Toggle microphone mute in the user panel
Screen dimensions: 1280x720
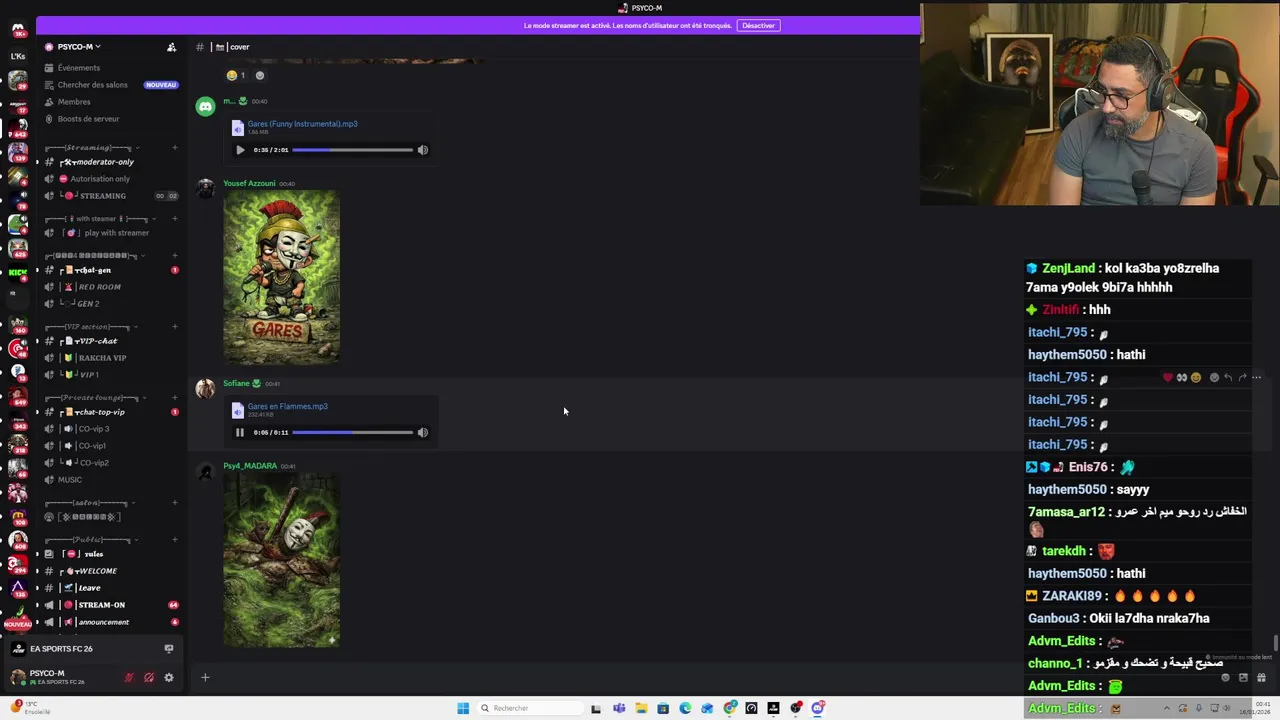[x=129, y=677]
